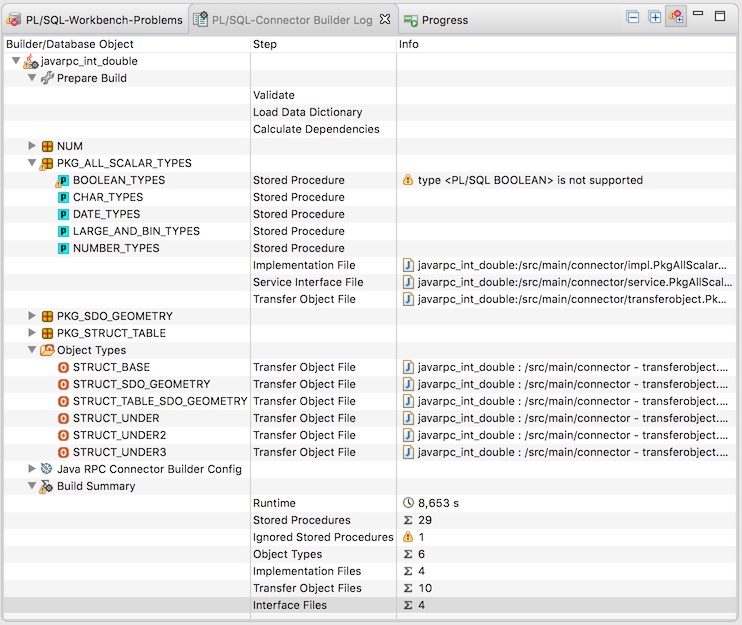Switch to PL/SQL-Workbench-Problems tab
Image resolution: width=742 pixels, height=625 pixels.
(x=95, y=20)
